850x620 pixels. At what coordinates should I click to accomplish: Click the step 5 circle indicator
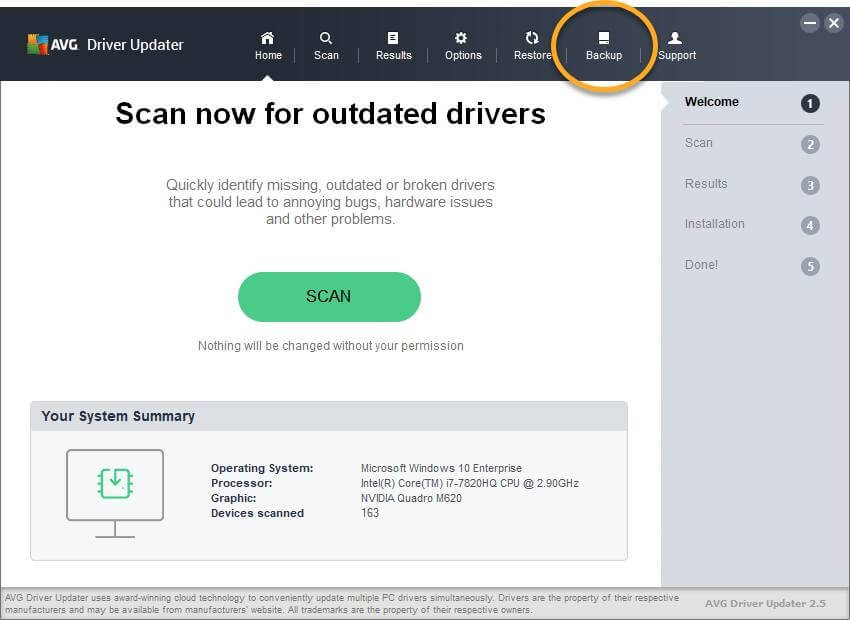click(x=810, y=265)
